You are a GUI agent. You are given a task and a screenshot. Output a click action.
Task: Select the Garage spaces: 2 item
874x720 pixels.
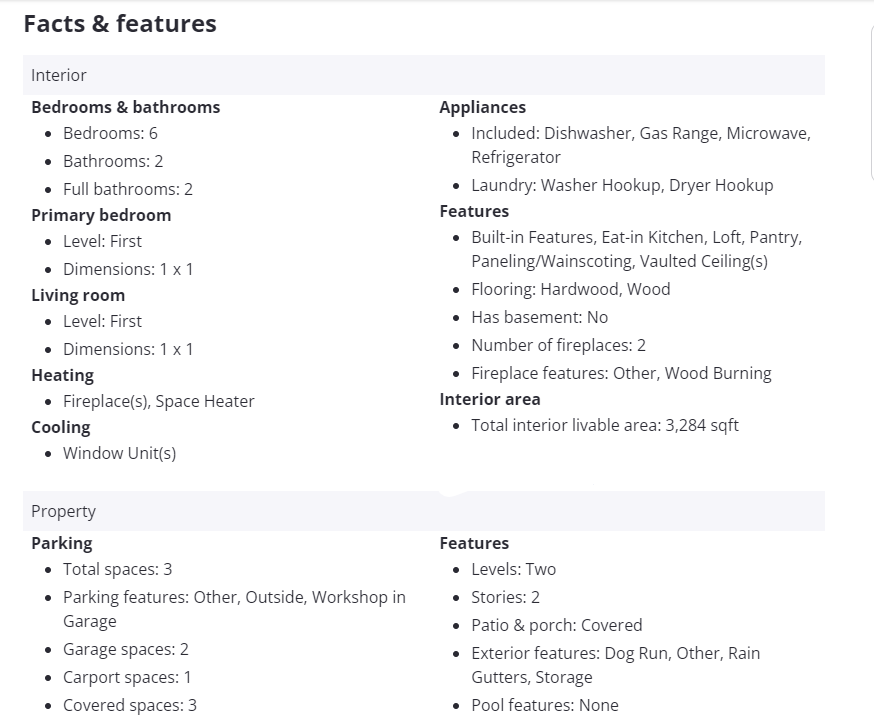click(126, 649)
